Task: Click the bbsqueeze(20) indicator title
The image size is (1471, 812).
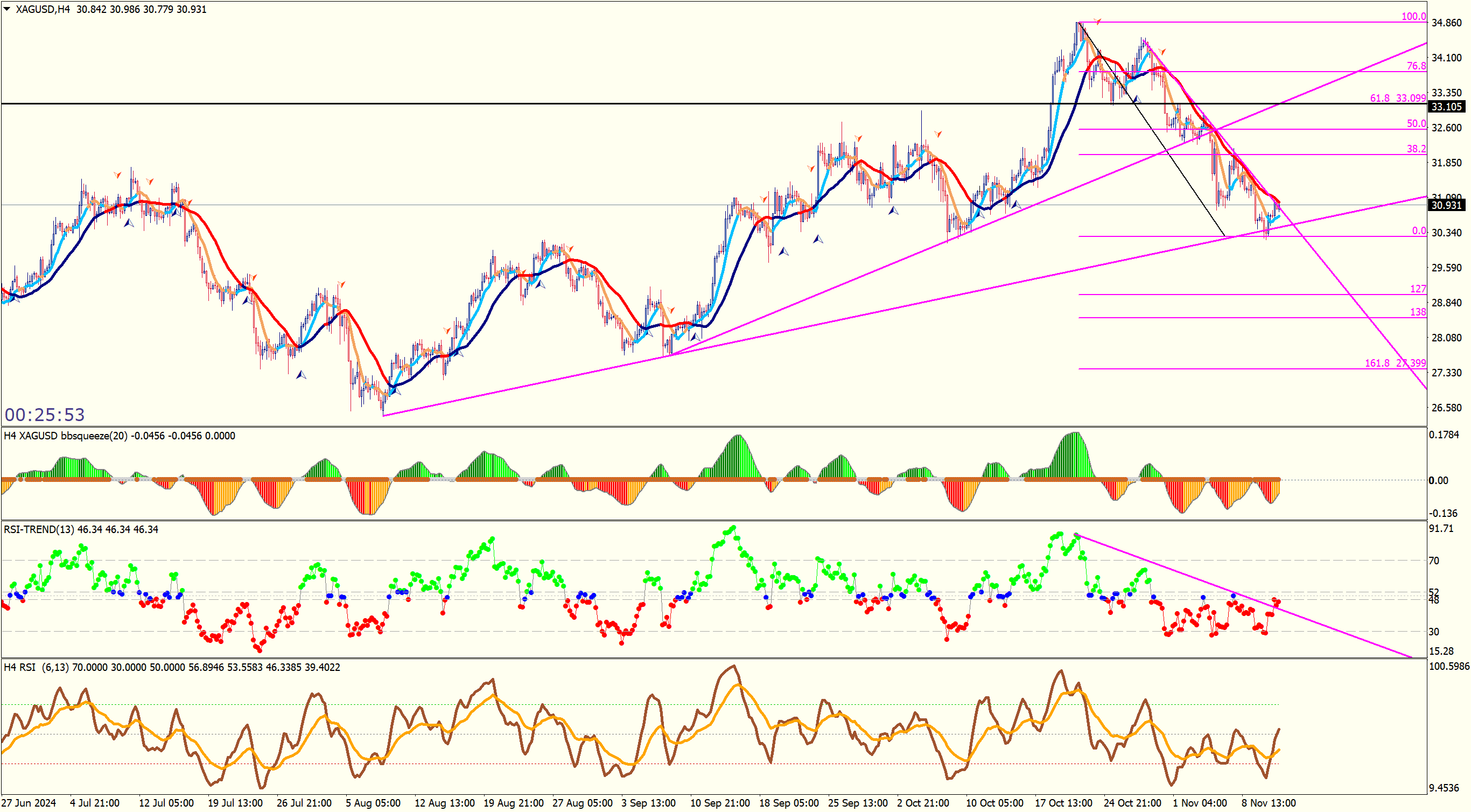Action: (119, 436)
